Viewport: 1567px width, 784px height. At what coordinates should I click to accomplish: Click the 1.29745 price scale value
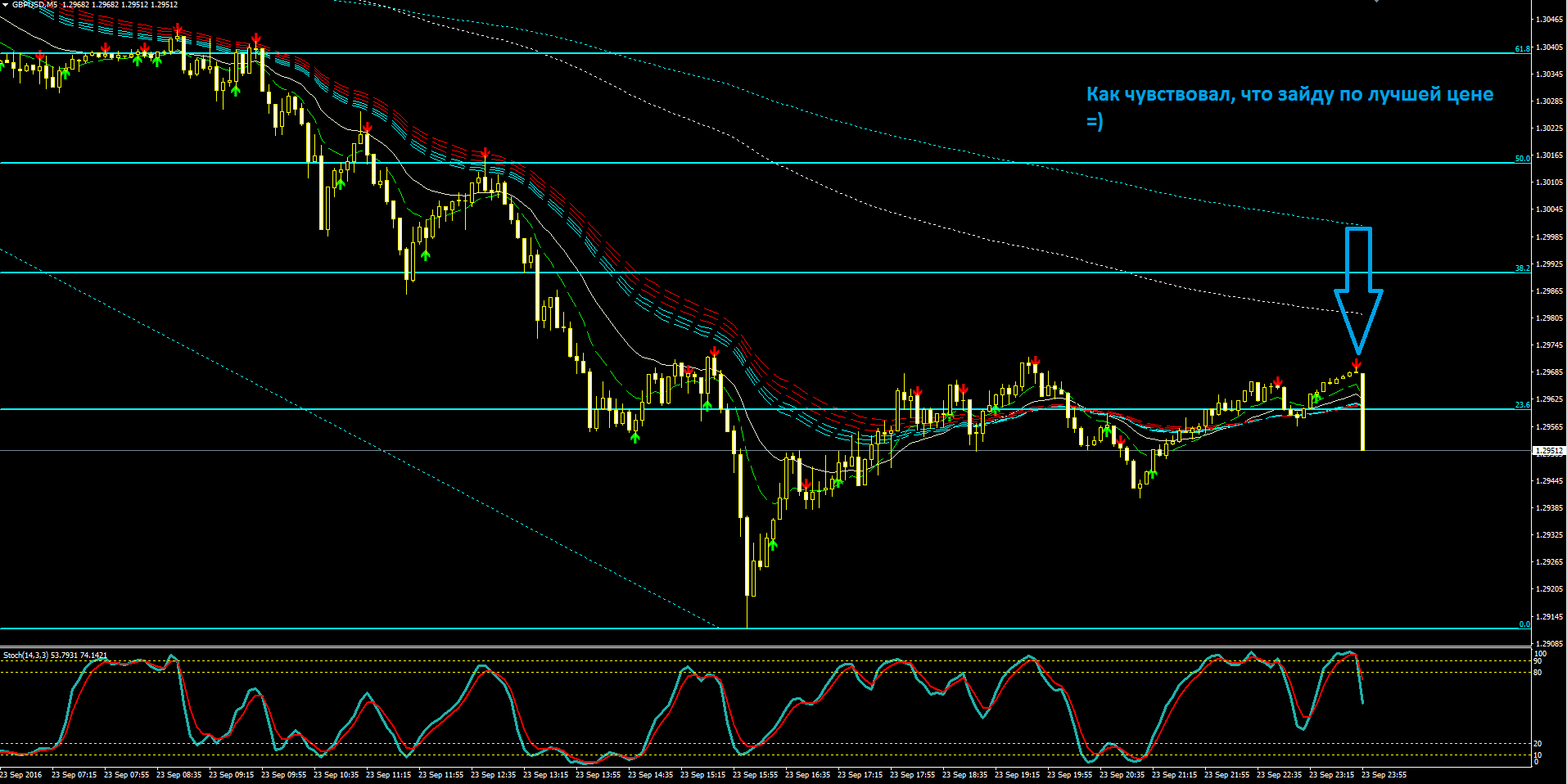tap(1549, 345)
